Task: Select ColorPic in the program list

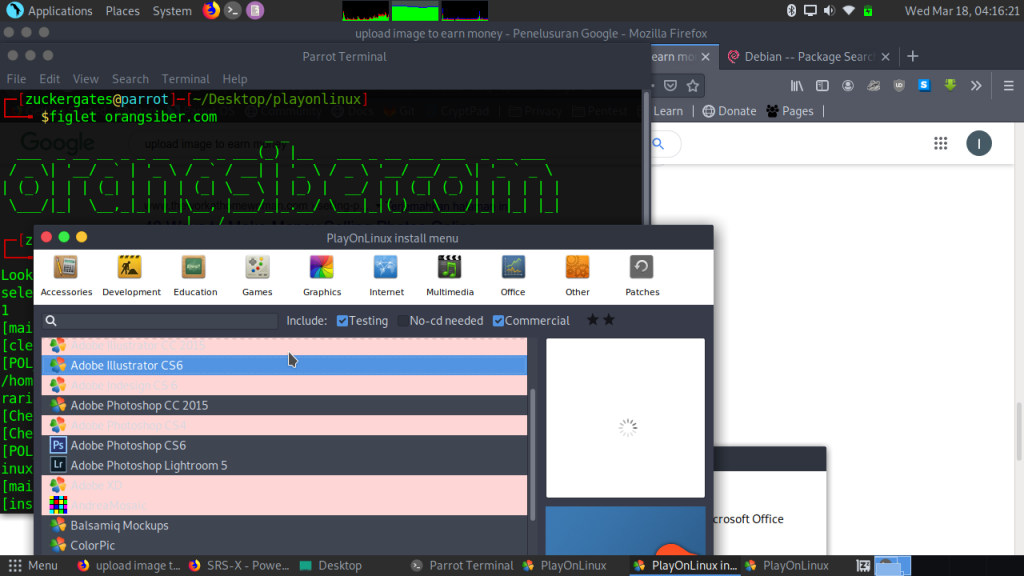Action: [284, 545]
